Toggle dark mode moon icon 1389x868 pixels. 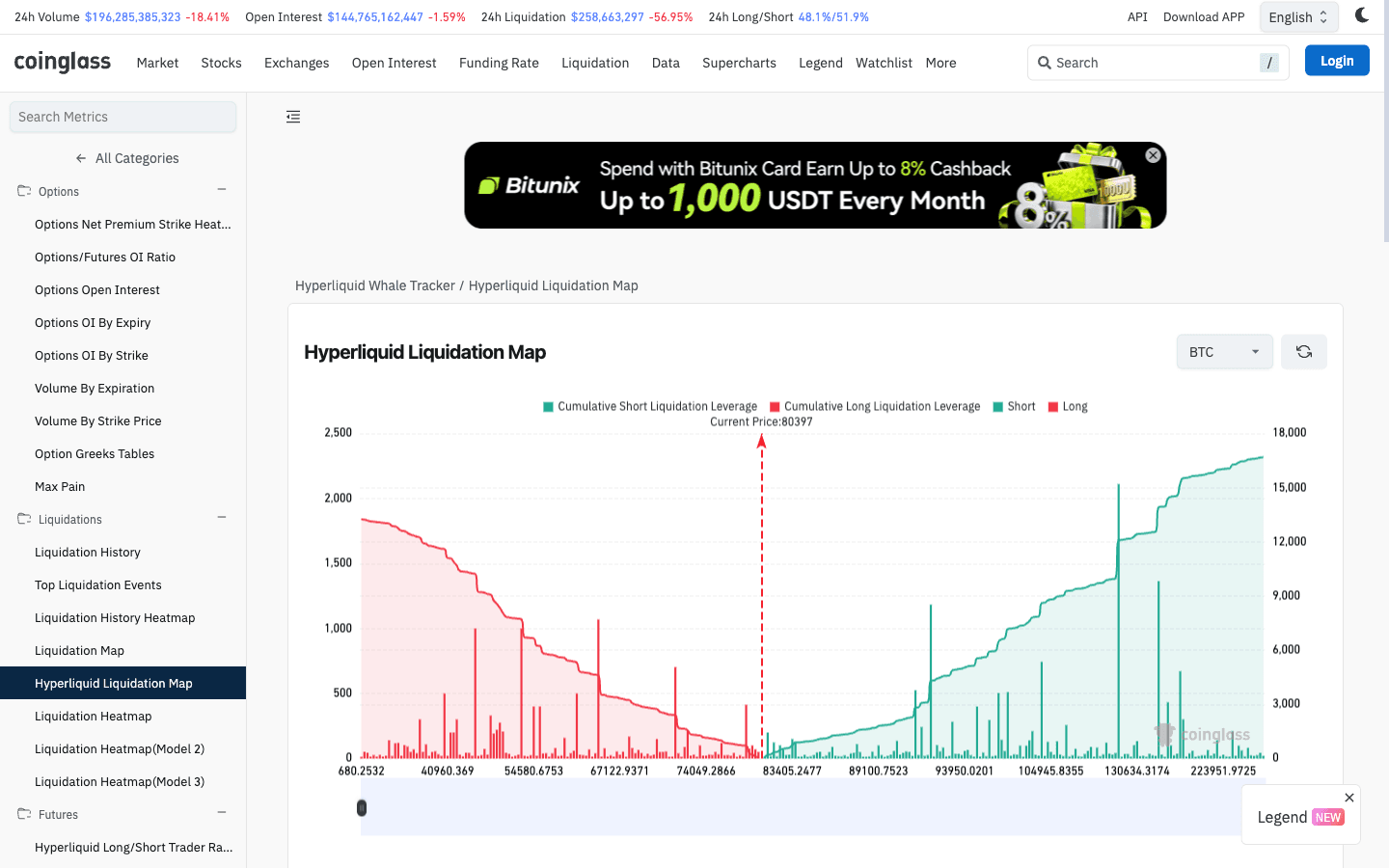coord(1362,14)
